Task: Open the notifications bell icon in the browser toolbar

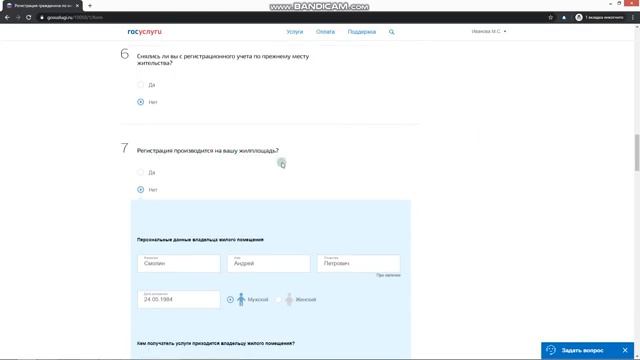Action: 564,18
